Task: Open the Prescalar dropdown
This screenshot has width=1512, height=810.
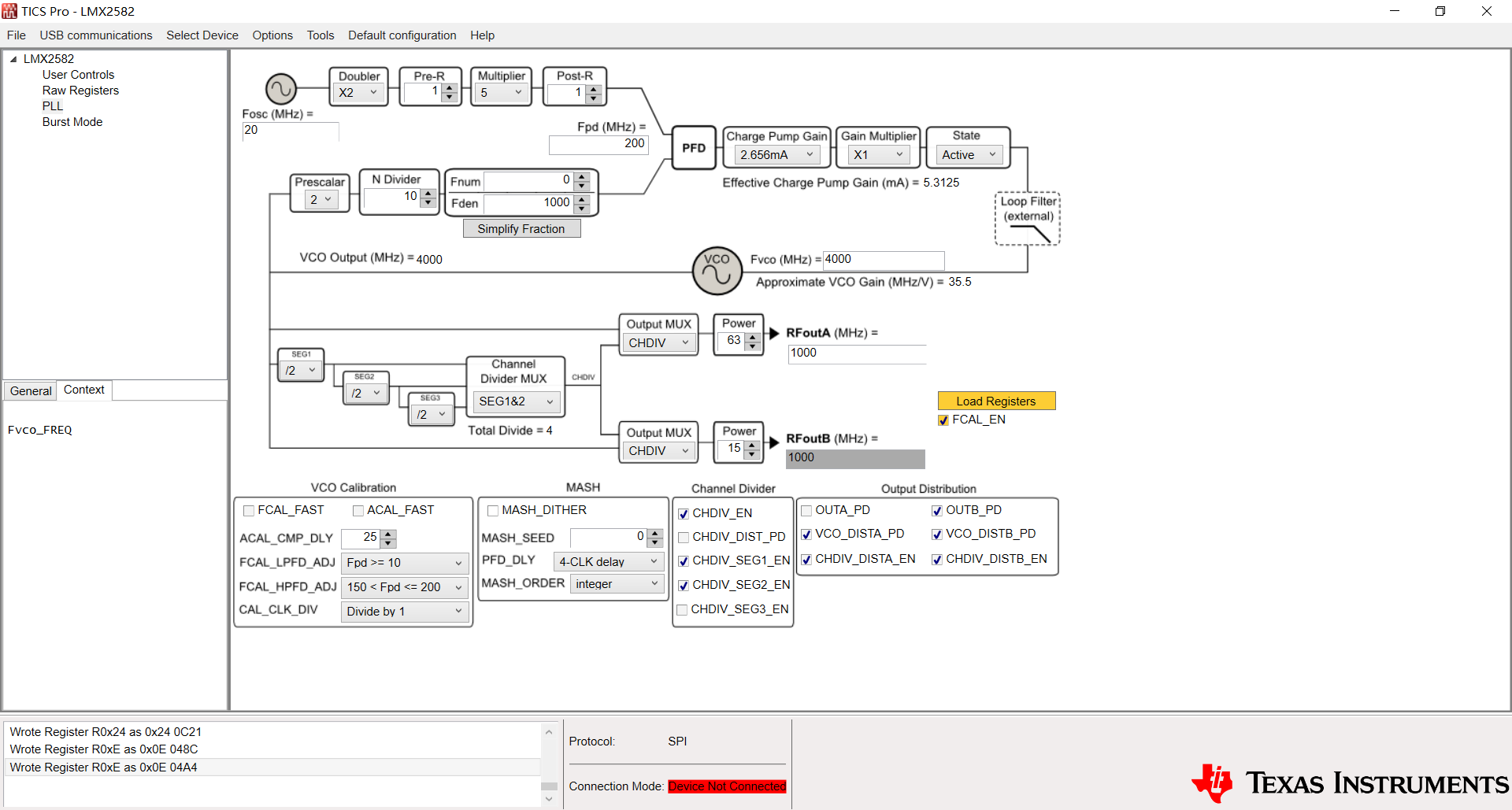Action: tap(321, 200)
